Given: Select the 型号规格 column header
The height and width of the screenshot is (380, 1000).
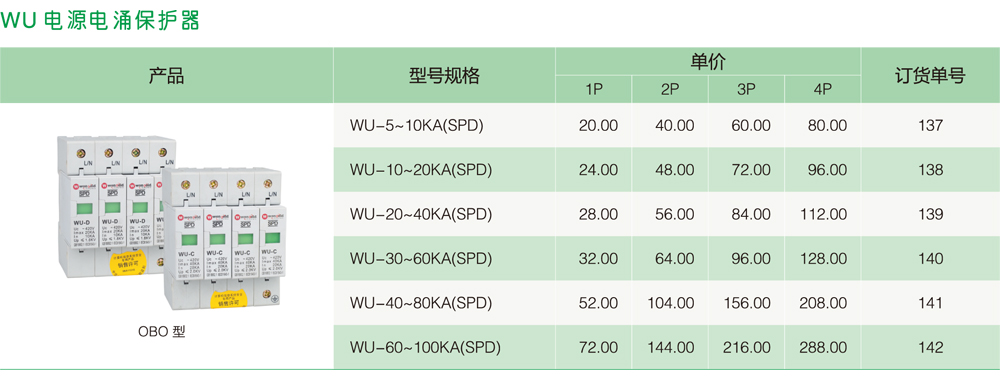Looking at the screenshot, I should point(444,76).
